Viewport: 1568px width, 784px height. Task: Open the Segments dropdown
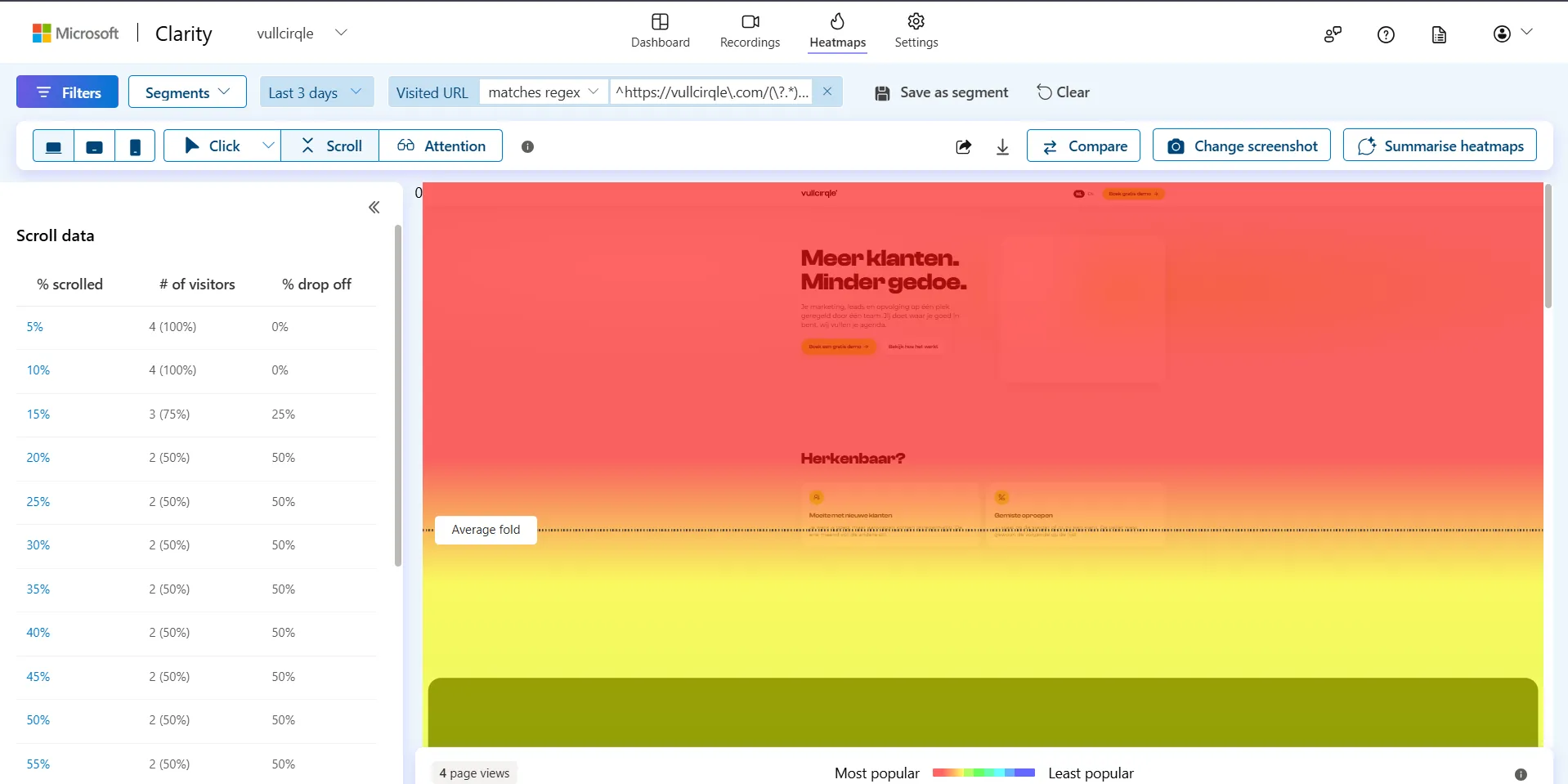pyautogui.click(x=187, y=92)
